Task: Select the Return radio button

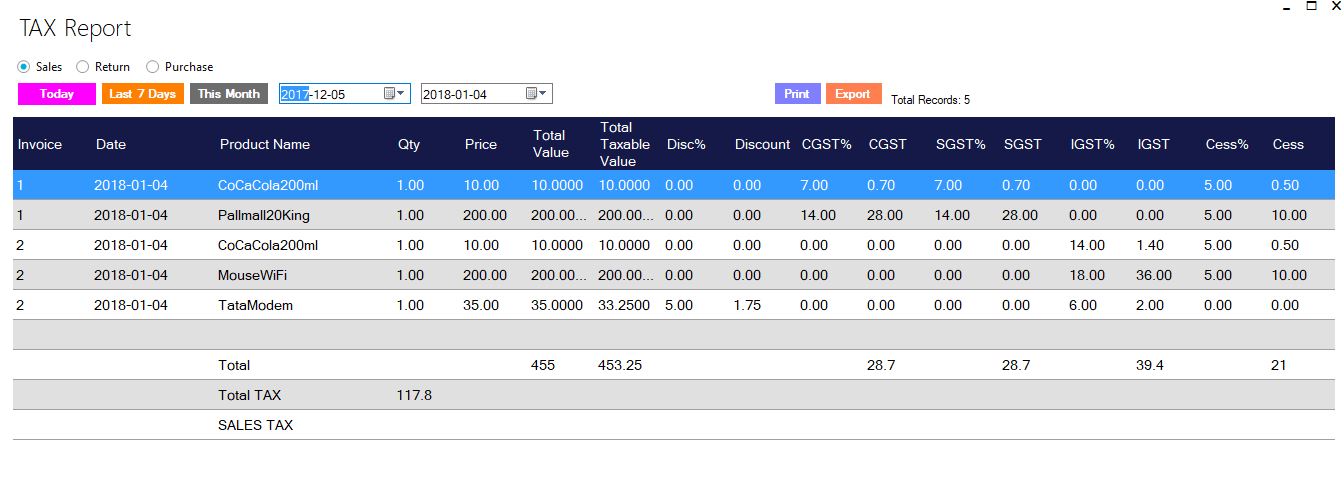Action: tap(83, 67)
